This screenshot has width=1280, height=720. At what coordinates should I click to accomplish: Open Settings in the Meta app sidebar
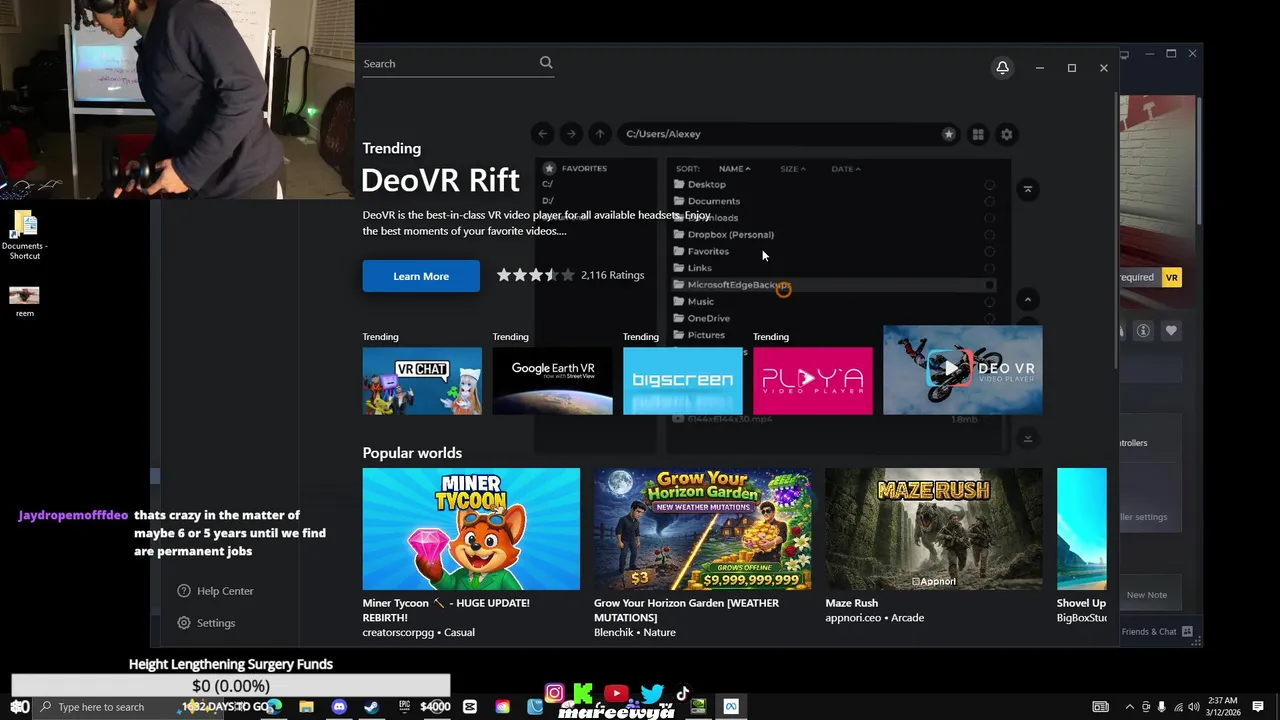(216, 623)
